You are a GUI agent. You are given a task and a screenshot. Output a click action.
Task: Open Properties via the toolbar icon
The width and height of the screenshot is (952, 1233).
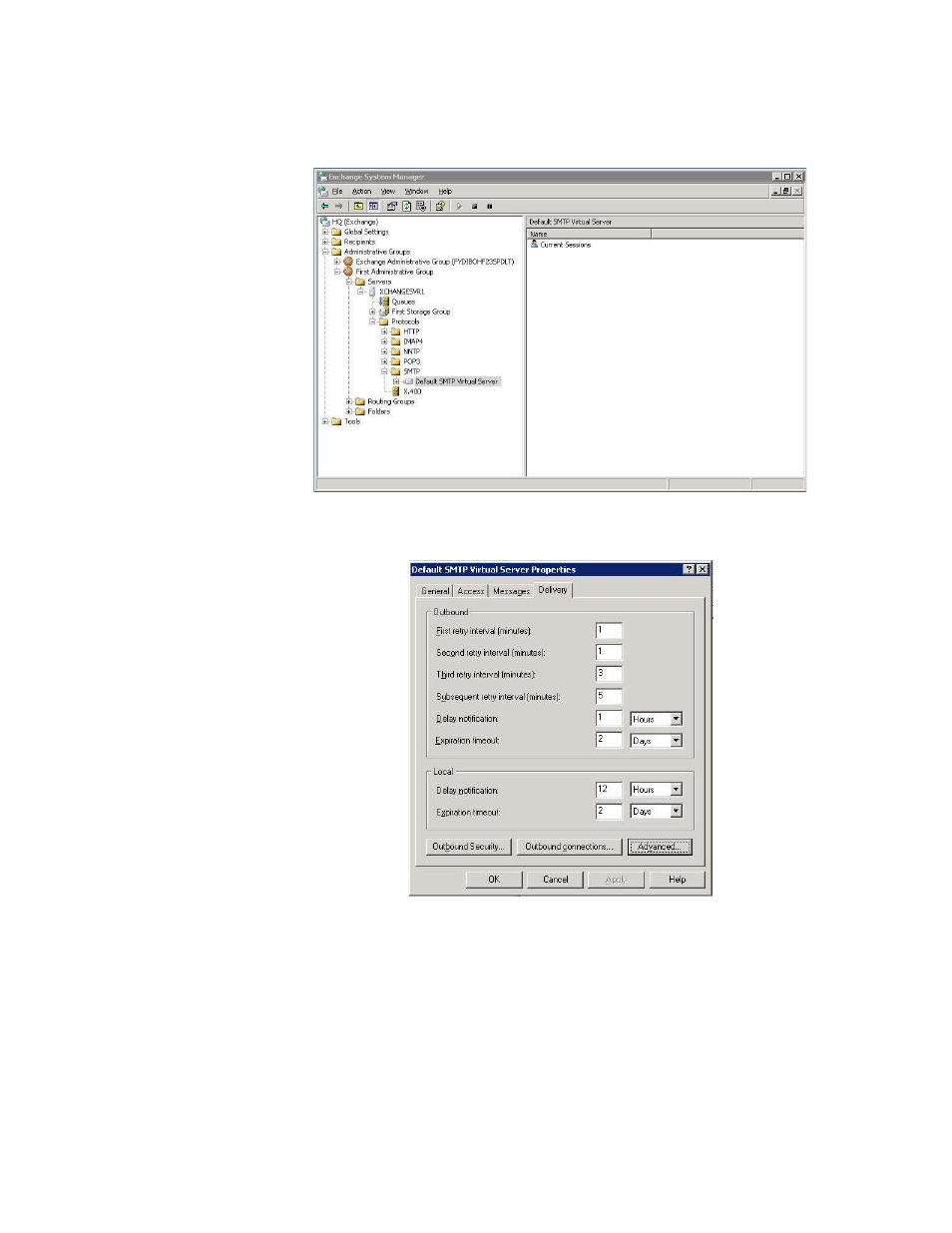[392, 206]
